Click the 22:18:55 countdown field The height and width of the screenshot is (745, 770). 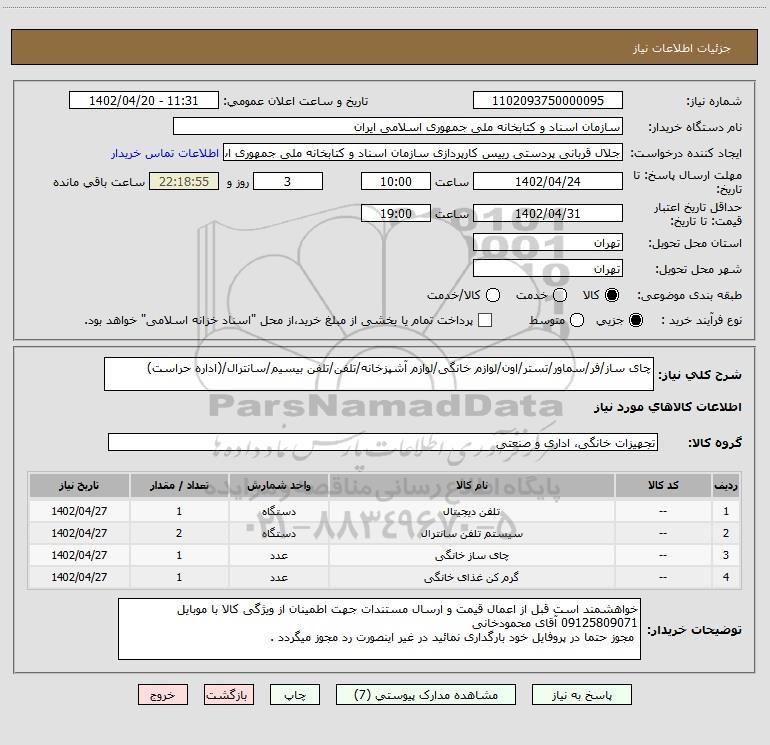tap(184, 181)
